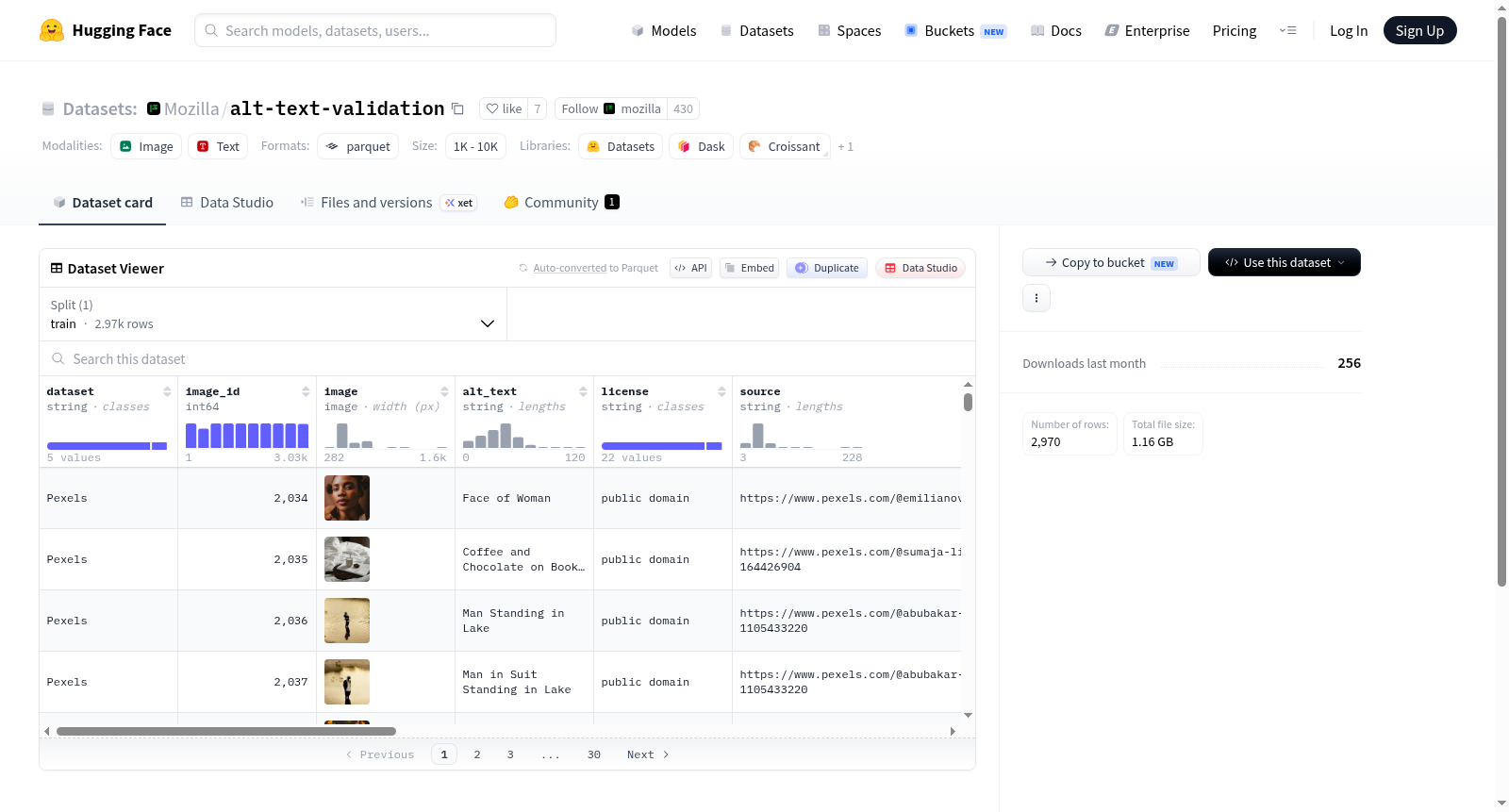The width and height of the screenshot is (1509, 812).
Task: Expand the Split train dropdown
Action: tap(273, 314)
